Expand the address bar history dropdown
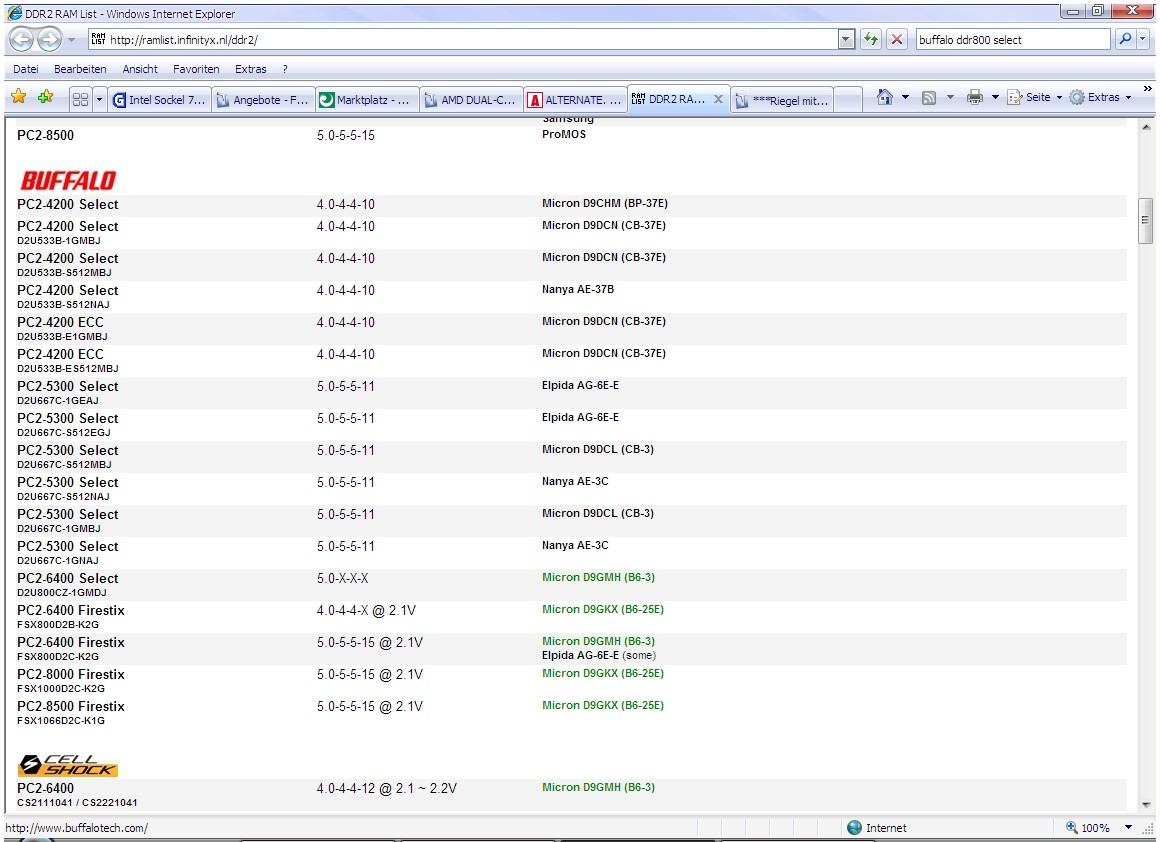The width and height of the screenshot is (1160, 842). click(846, 40)
